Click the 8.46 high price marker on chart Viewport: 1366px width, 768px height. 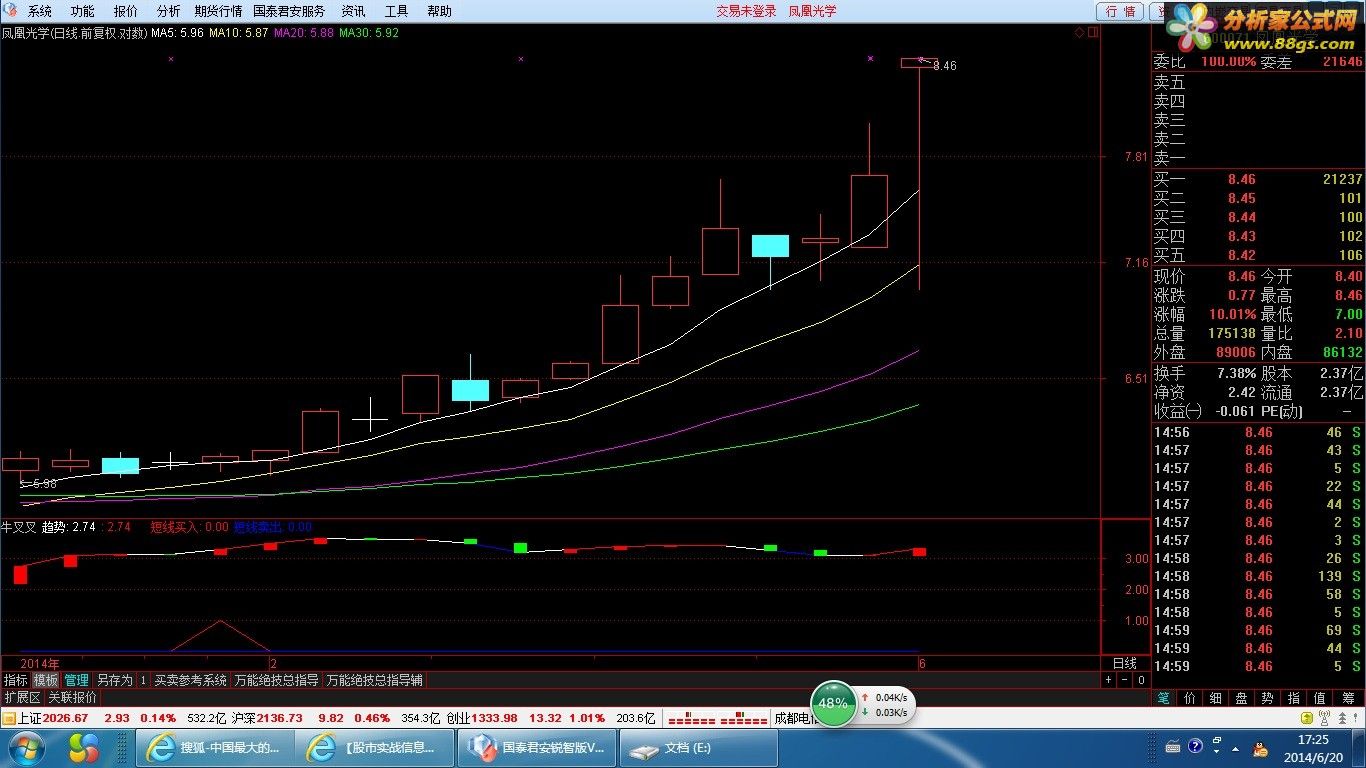945,66
